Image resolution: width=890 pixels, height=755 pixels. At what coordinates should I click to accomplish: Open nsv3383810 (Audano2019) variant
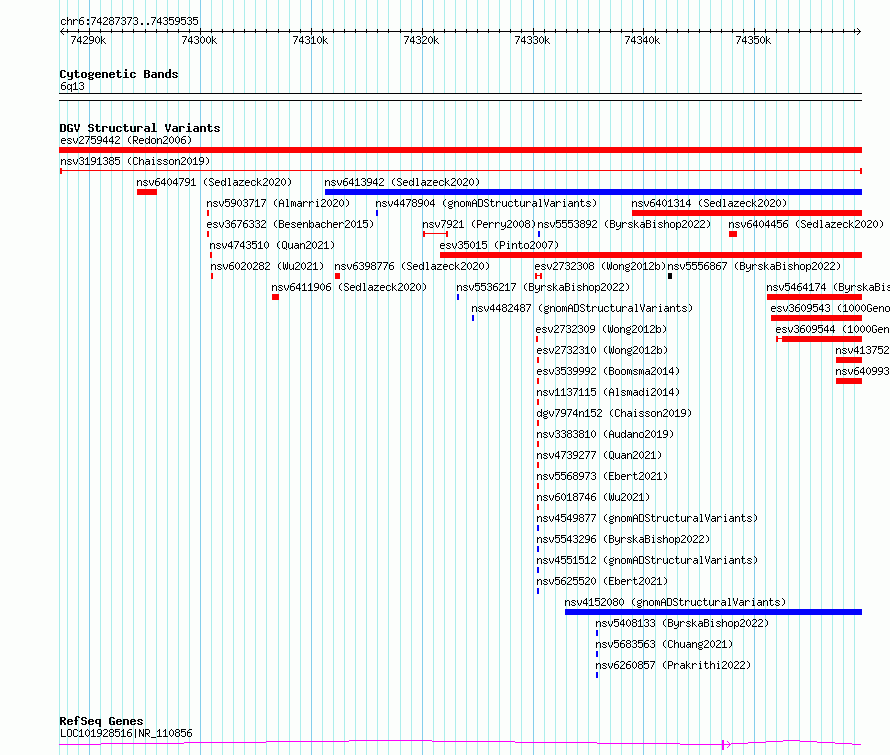click(x=605, y=434)
